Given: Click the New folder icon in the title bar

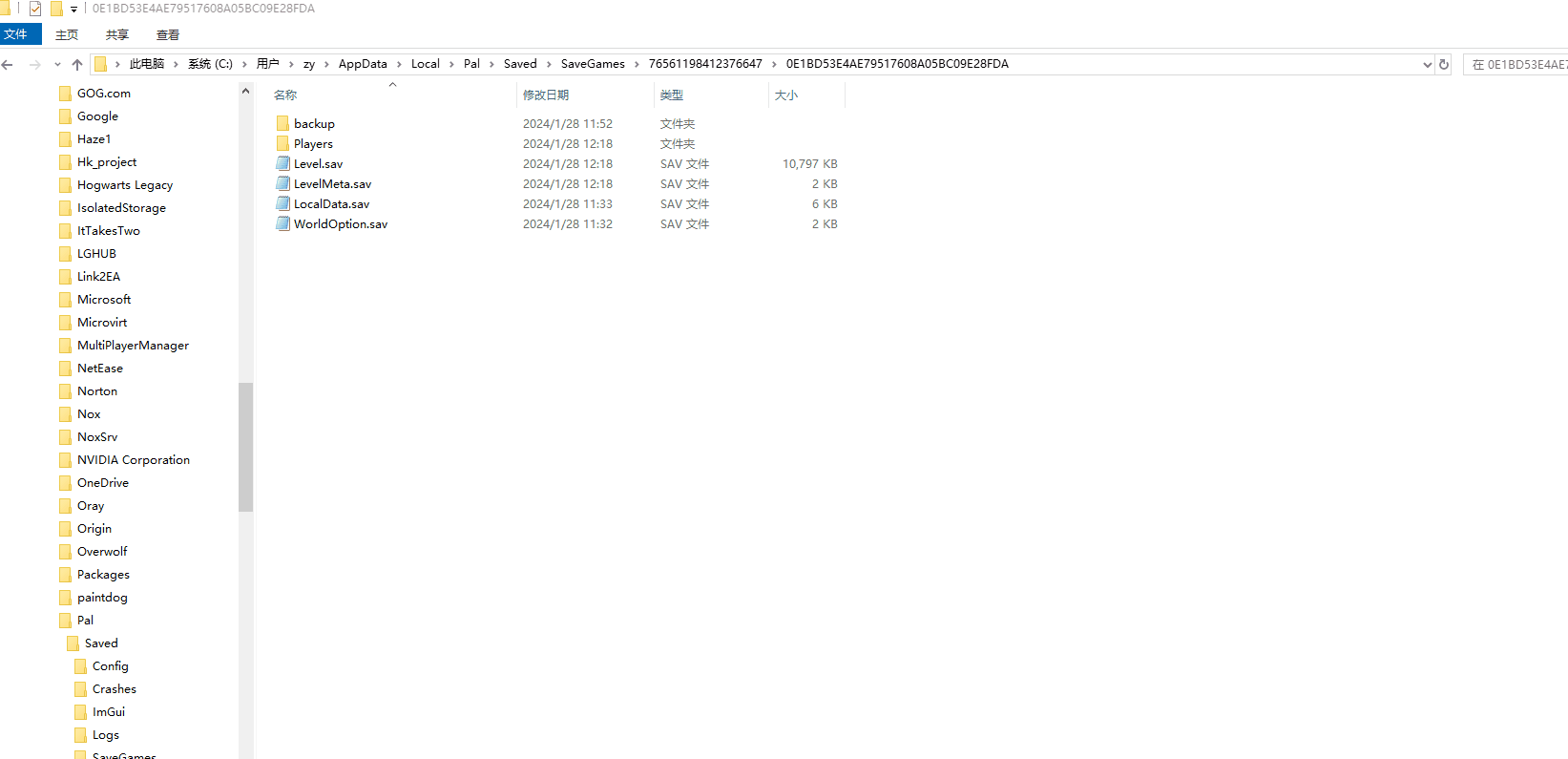Looking at the screenshot, I should [56, 9].
